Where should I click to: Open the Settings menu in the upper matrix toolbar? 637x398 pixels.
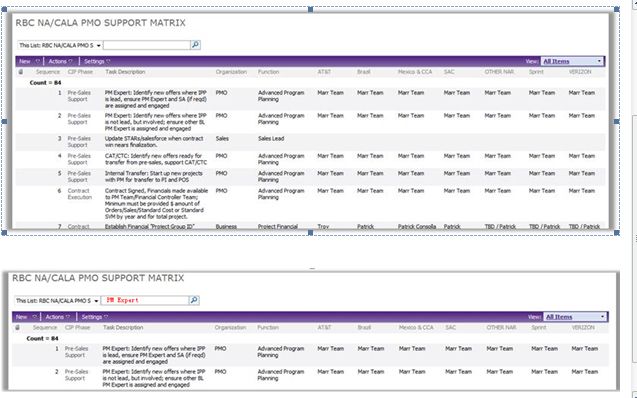pos(97,61)
